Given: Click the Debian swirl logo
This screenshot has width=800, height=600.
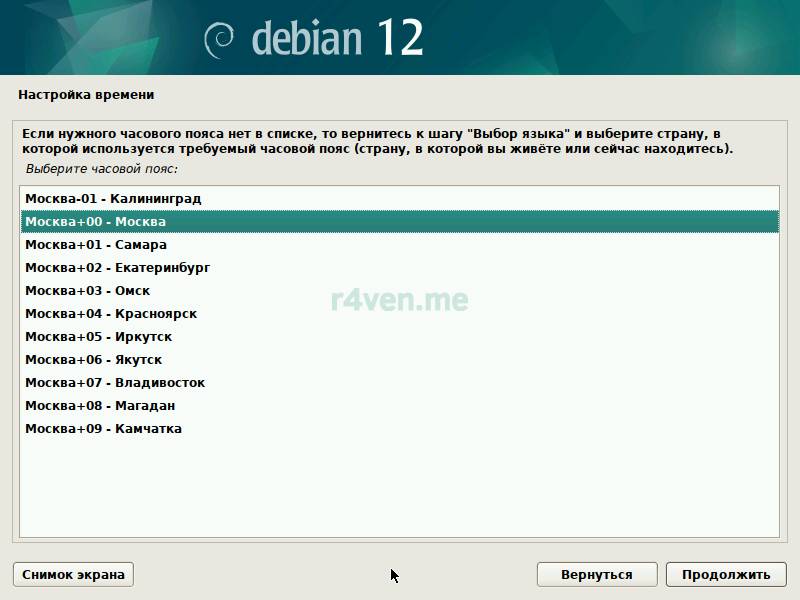Looking at the screenshot, I should (x=219, y=39).
